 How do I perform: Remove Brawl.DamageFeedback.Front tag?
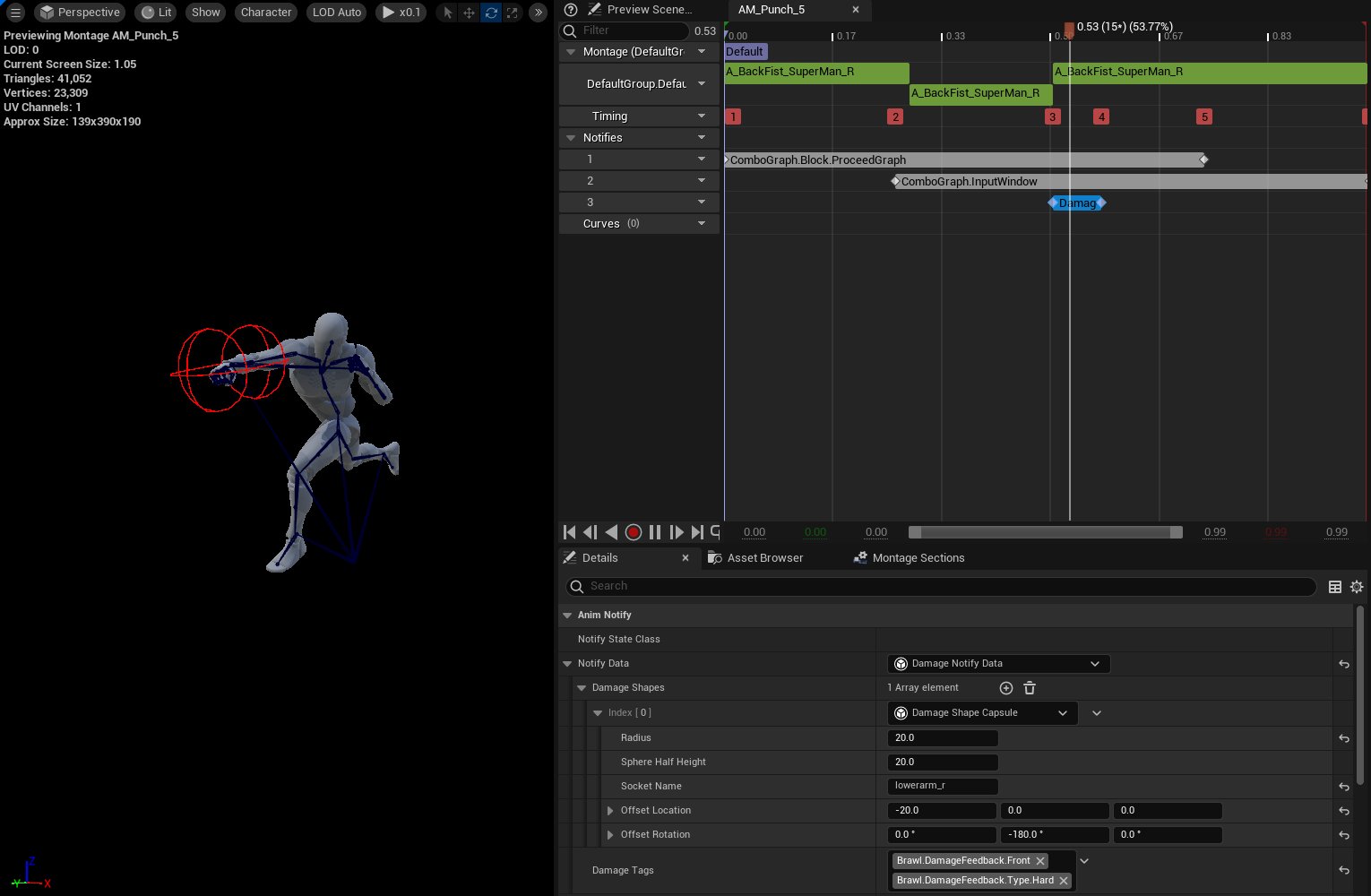[x=1040, y=860]
